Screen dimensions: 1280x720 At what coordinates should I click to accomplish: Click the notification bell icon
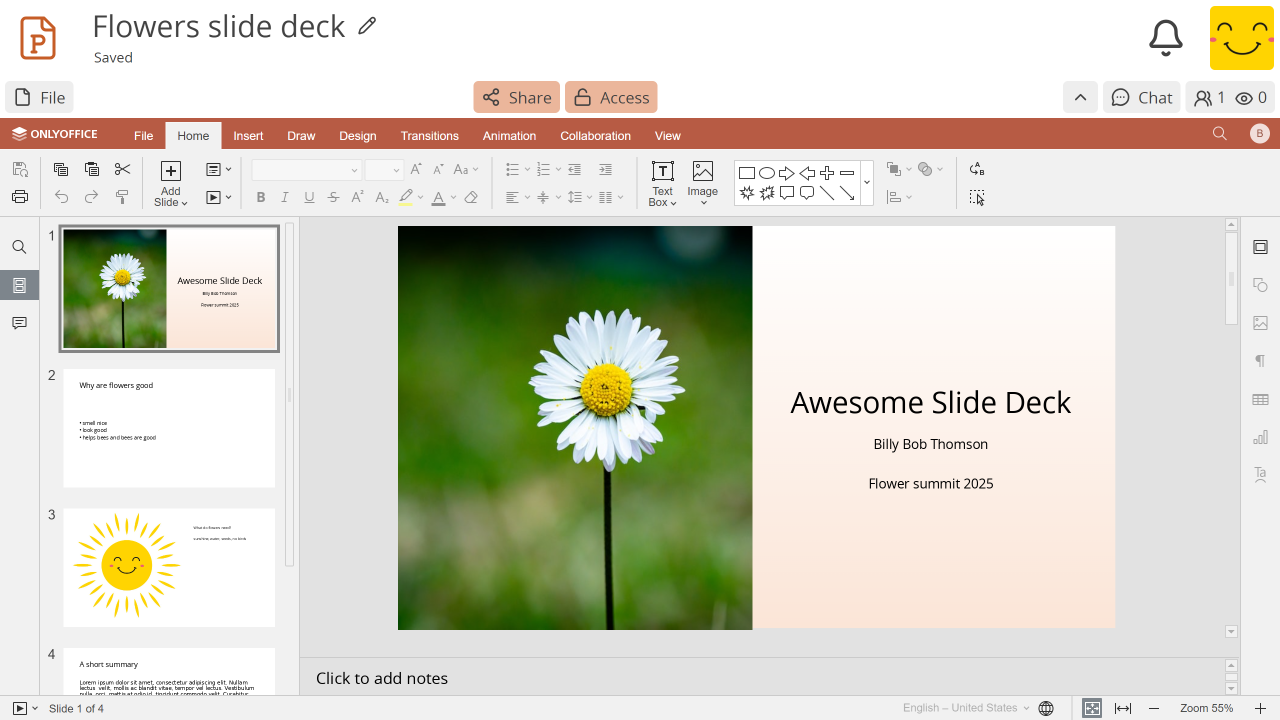point(1165,38)
